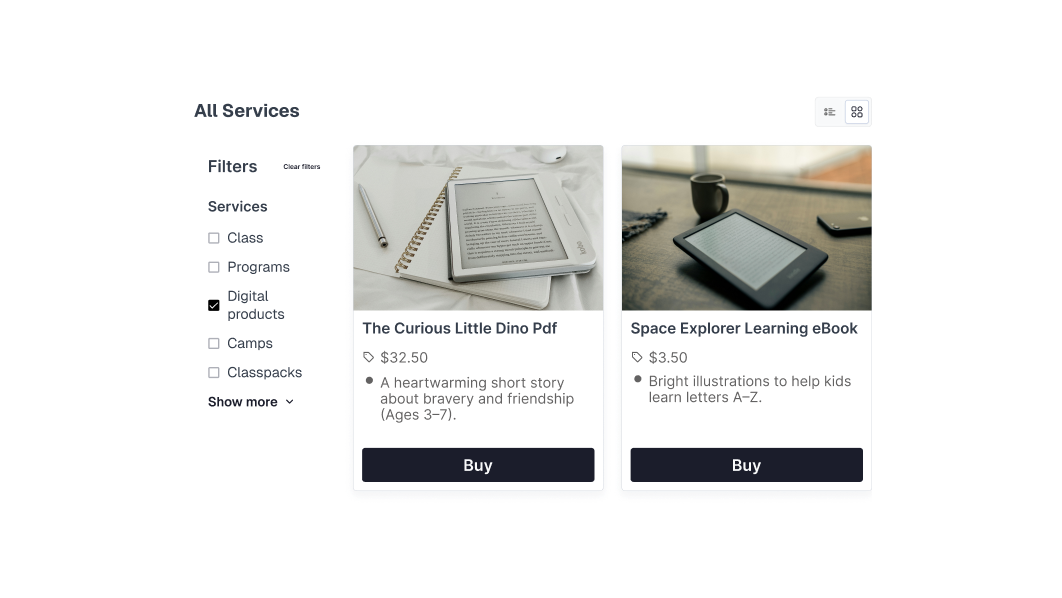Click the Digital products label text
The height and width of the screenshot is (598, 1062).
coord(256,305)
